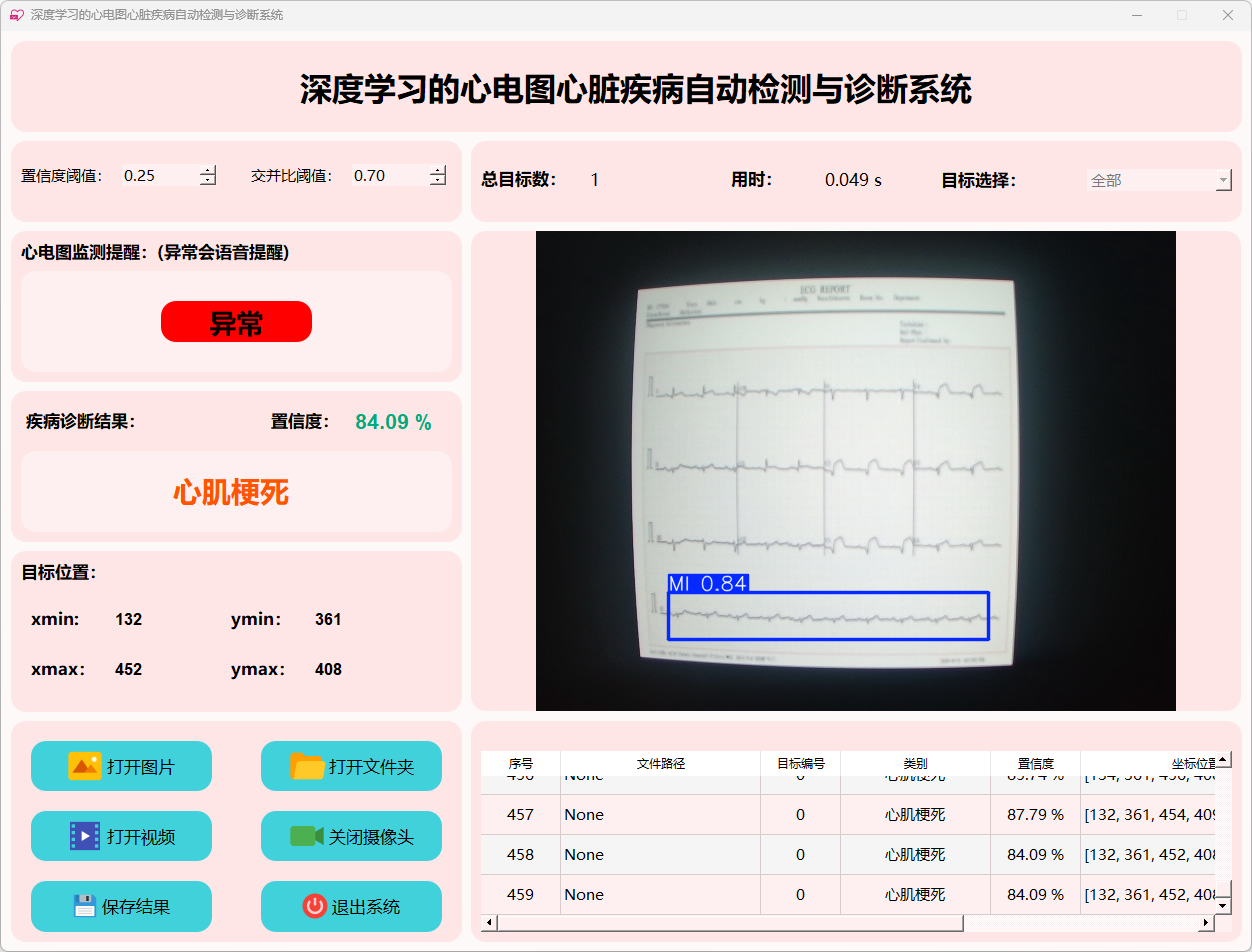
Task: Click the 文件路径 column header
Action: point(660,763)
